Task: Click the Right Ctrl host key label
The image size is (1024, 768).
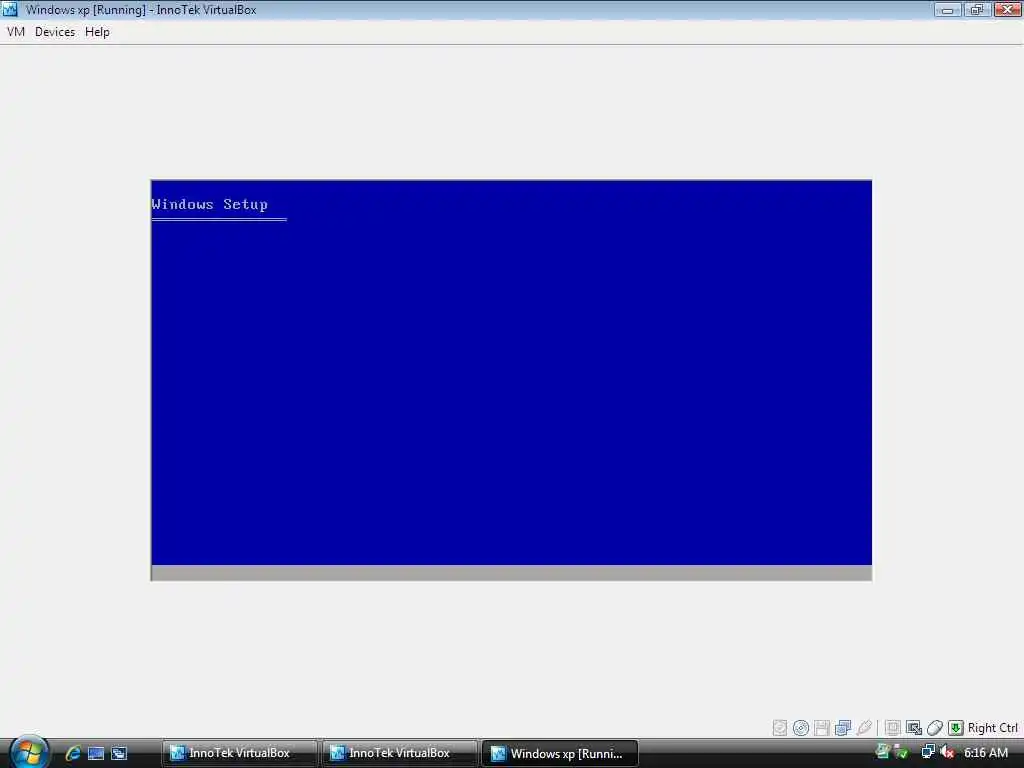Action: [x=993, y=728]
